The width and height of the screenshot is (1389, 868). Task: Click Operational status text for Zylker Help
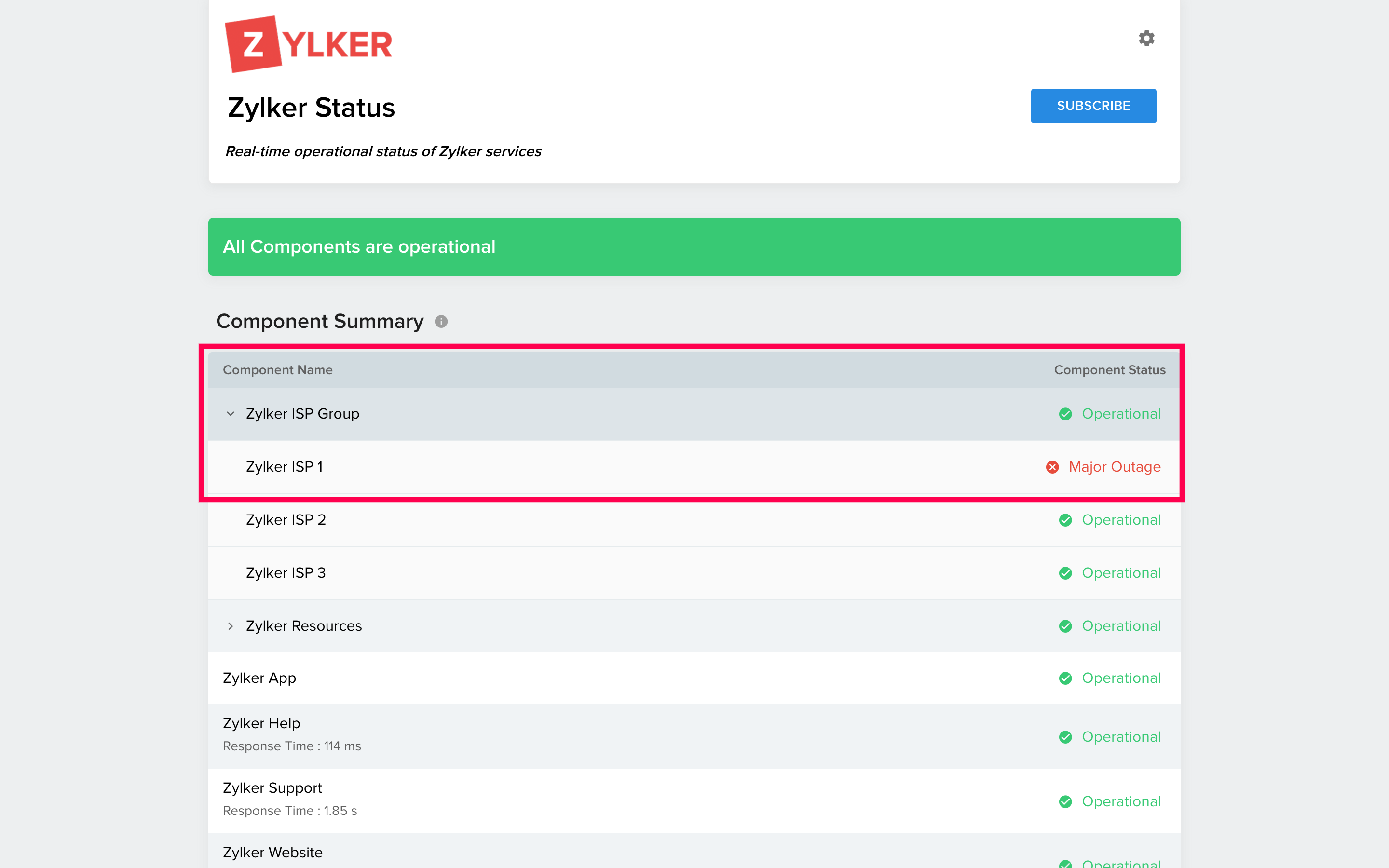tap(1121, 736)
